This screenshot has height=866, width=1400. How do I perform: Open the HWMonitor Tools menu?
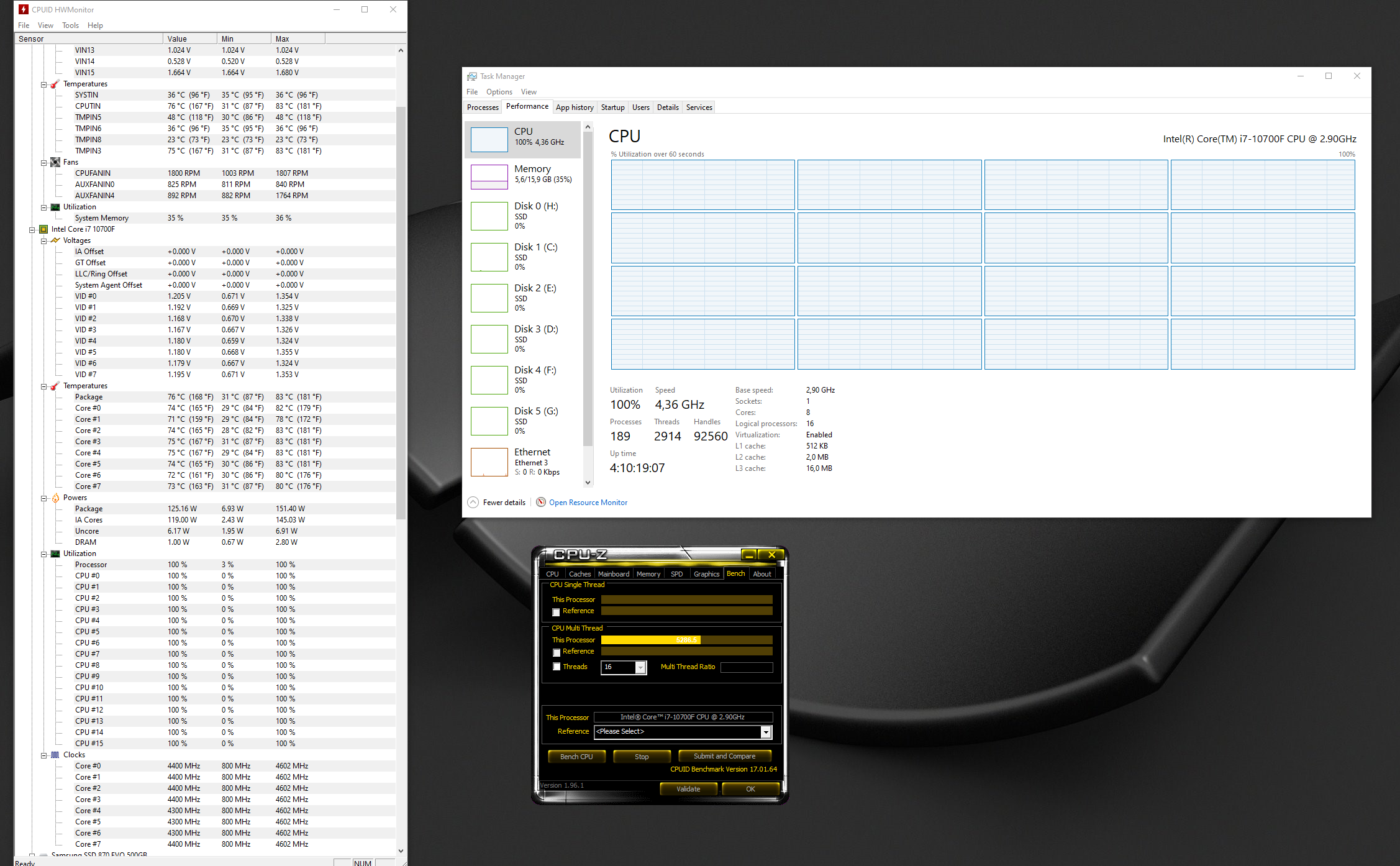70,25
